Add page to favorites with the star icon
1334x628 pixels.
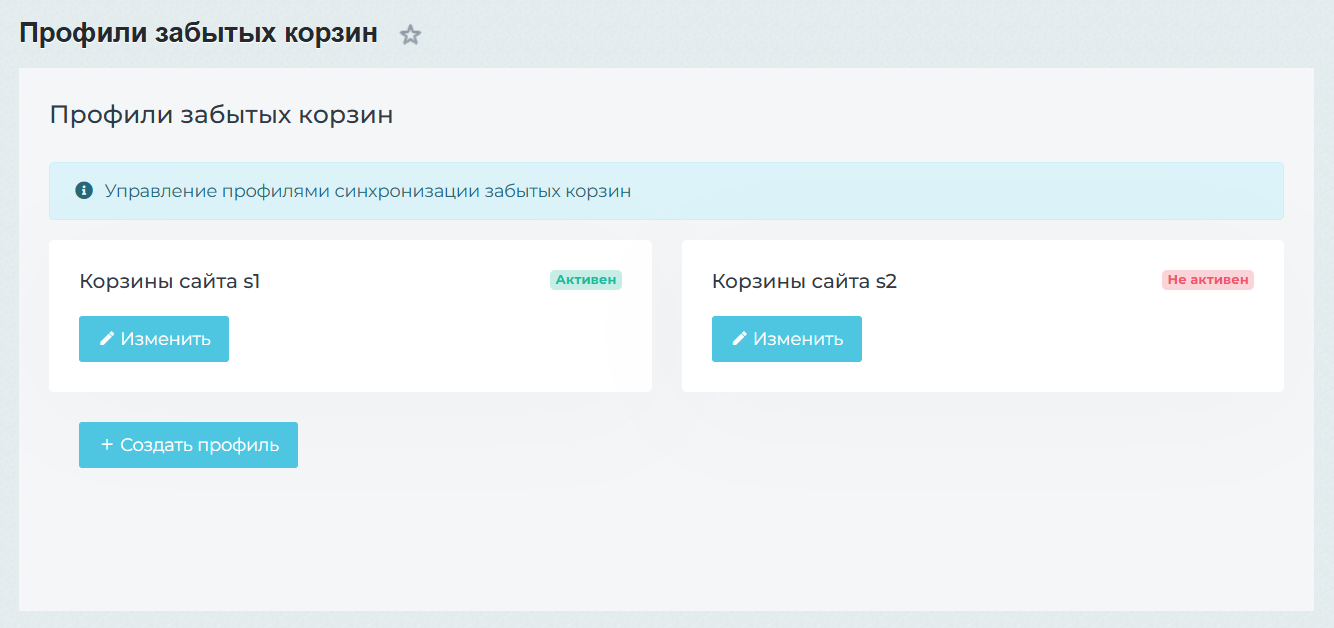tap(410, 35)
